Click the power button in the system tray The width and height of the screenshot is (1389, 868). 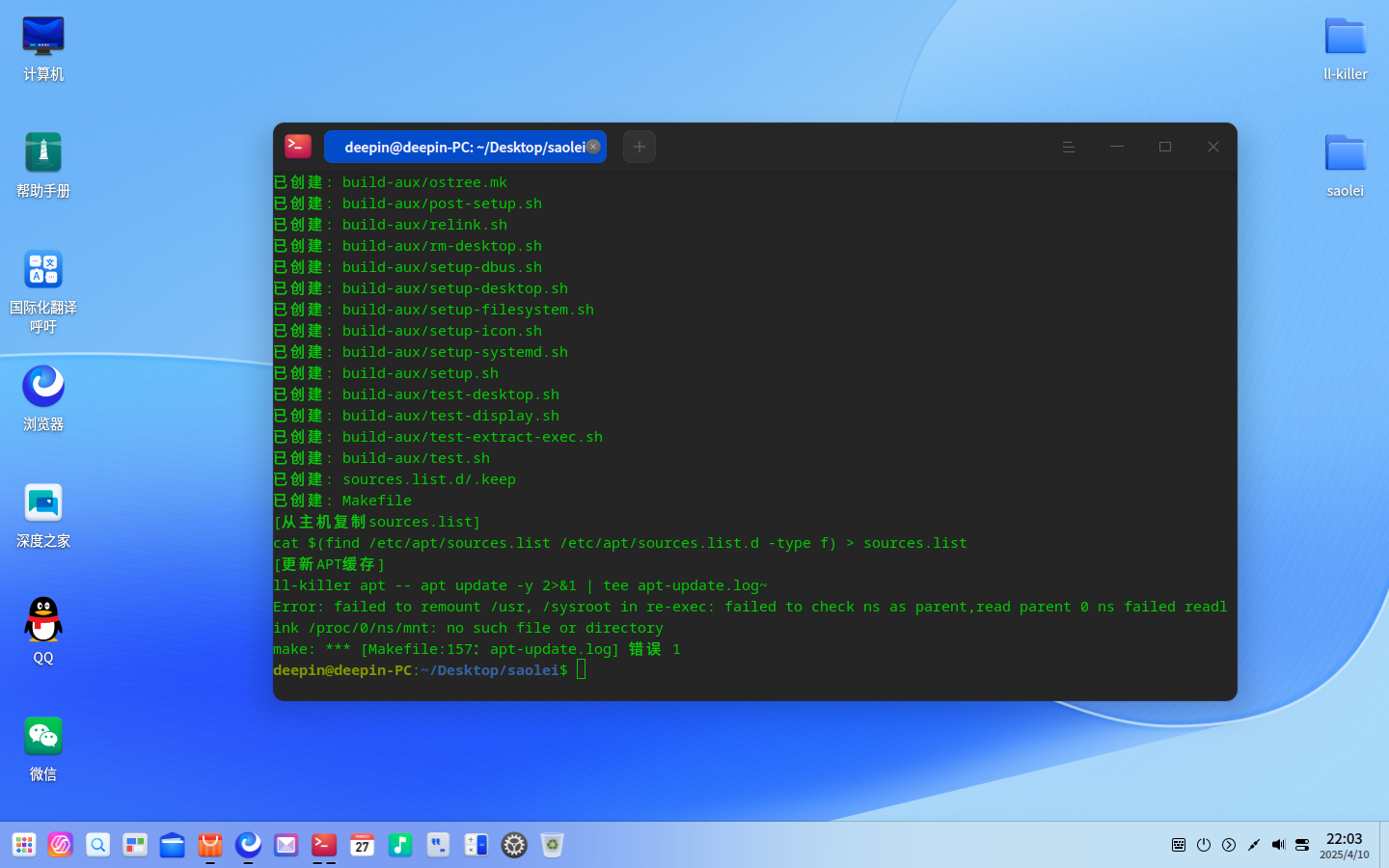pos(1204,845)
